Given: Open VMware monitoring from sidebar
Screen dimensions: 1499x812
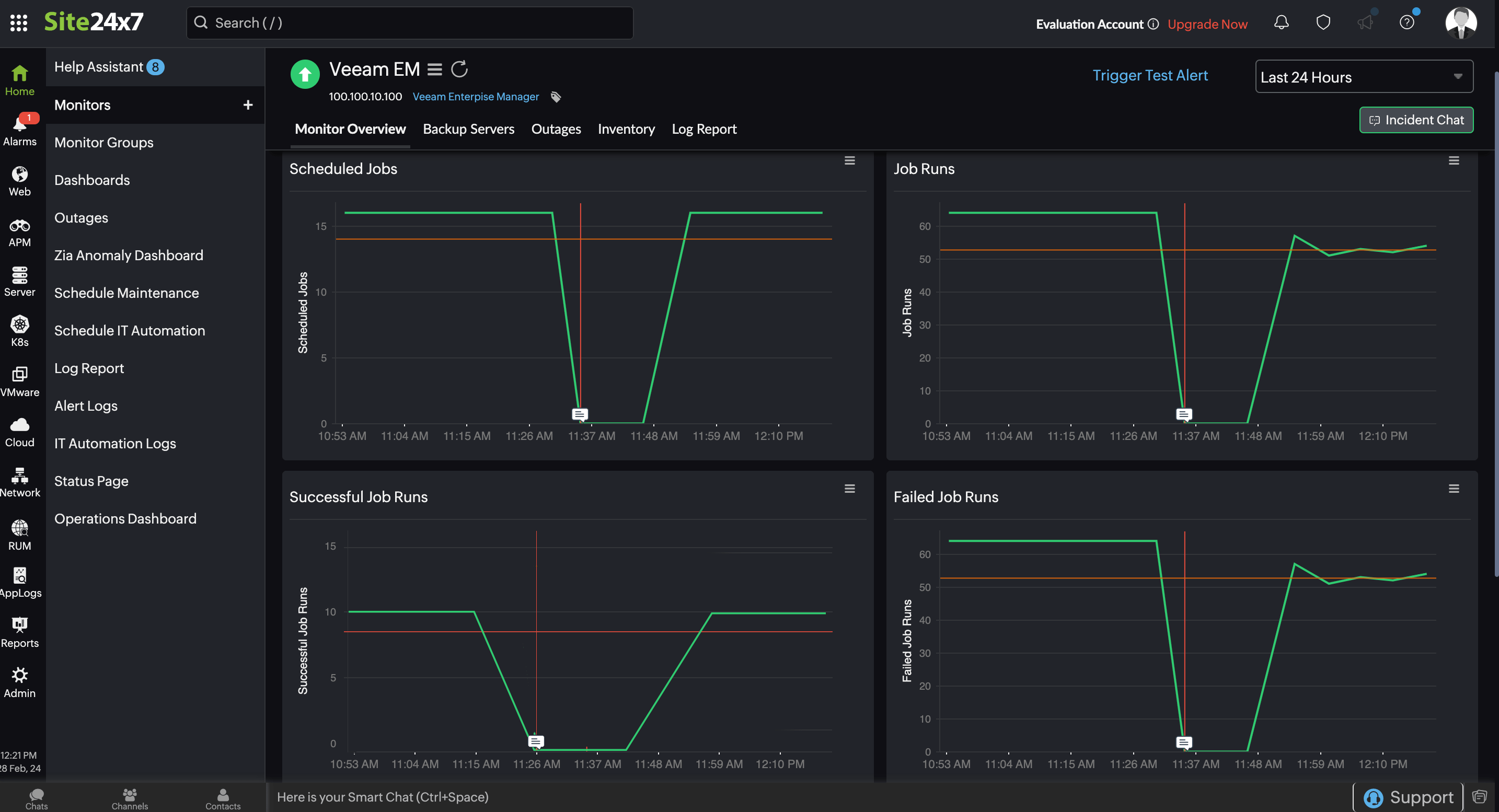Looking at the screenshot, I should coord(20,381).
